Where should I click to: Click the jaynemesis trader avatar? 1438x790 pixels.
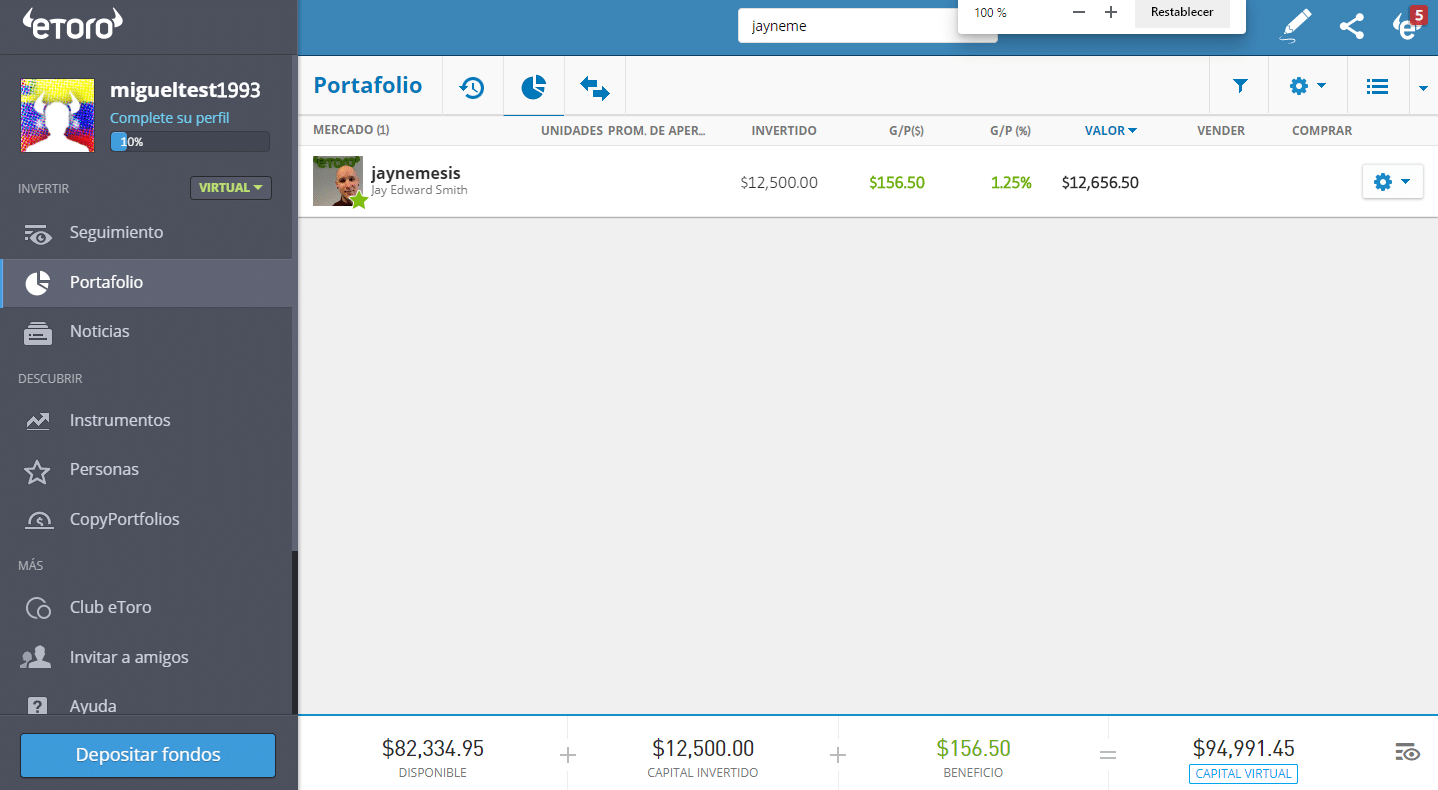coord(338,181)
